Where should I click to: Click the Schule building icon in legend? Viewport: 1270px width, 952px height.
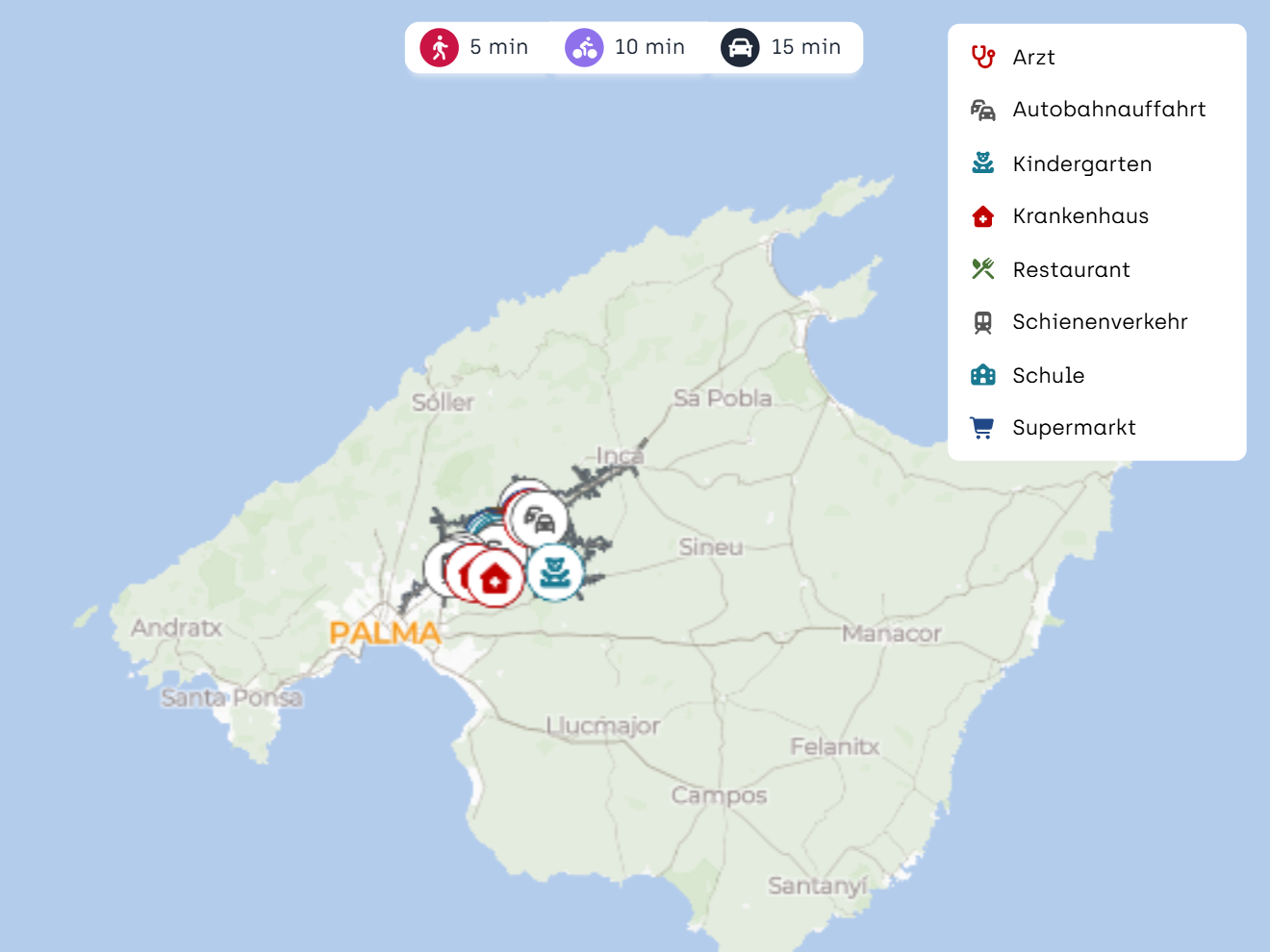click(x=982, y=375)
